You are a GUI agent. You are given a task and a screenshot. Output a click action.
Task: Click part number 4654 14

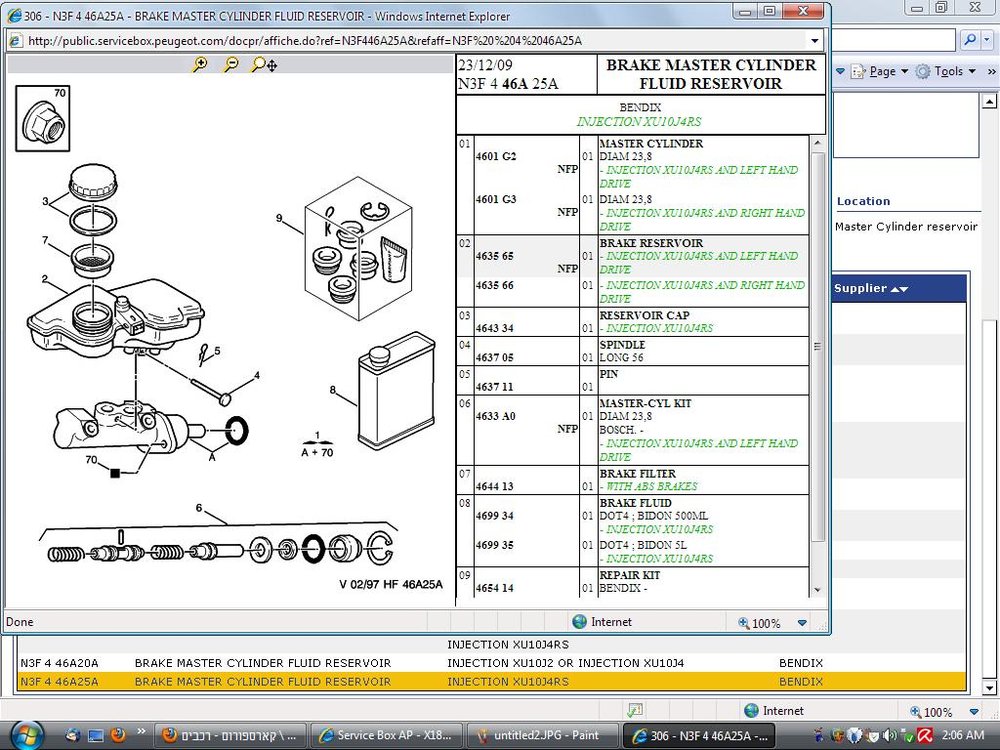pyautogui.click(x=494, y=587)
